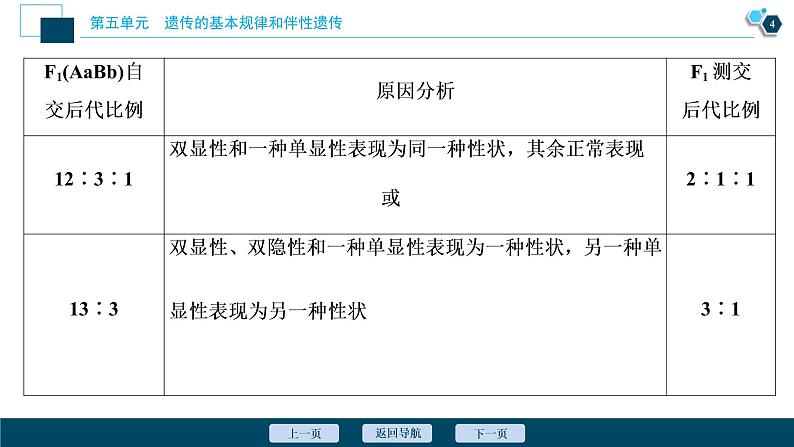The height and width of the screenshot is (447, 794).
Task: Click the 上一页 previous page button
Action: [304, 433]
